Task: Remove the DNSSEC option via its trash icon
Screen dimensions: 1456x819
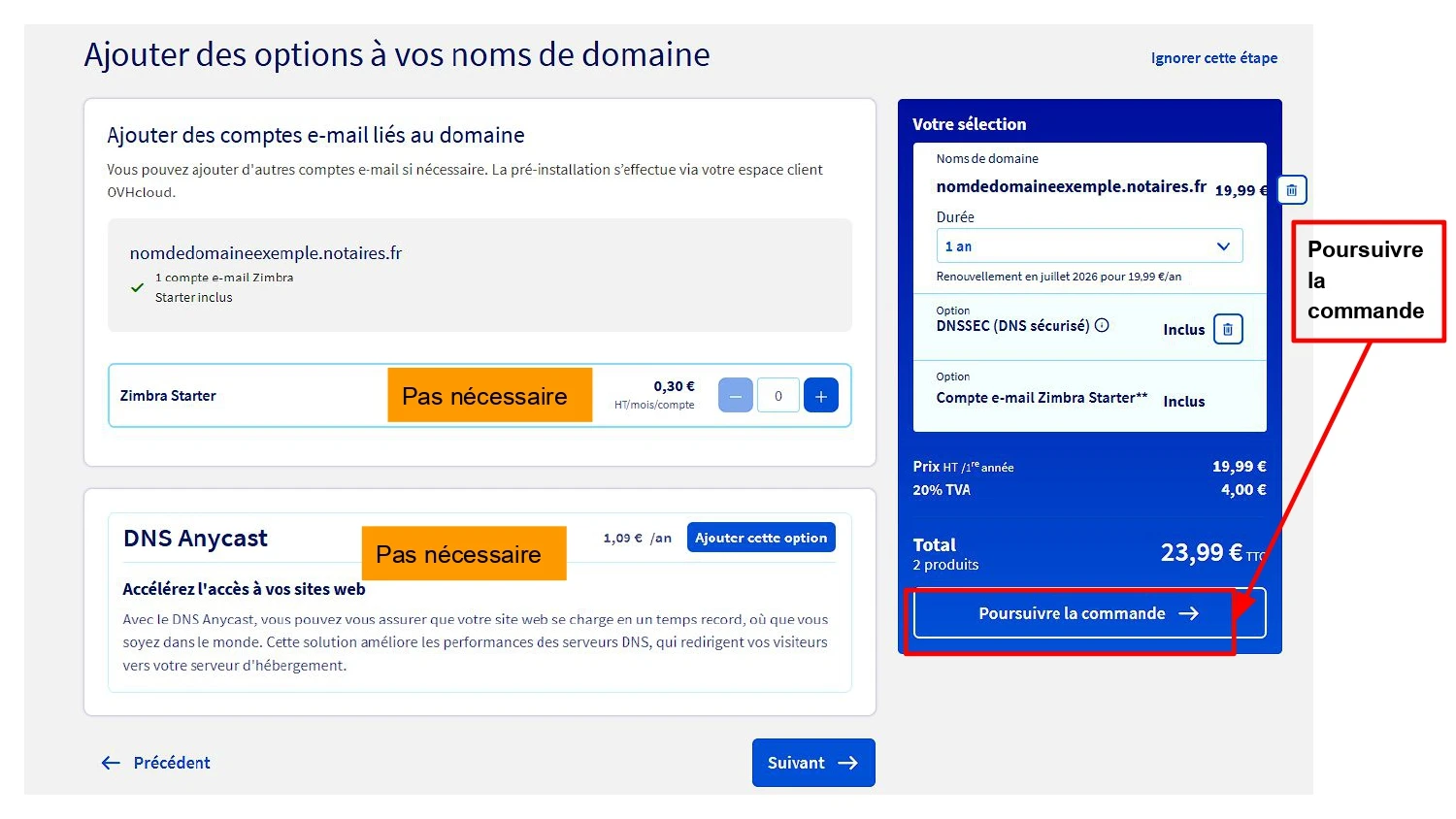Action: coord(1227,329)
